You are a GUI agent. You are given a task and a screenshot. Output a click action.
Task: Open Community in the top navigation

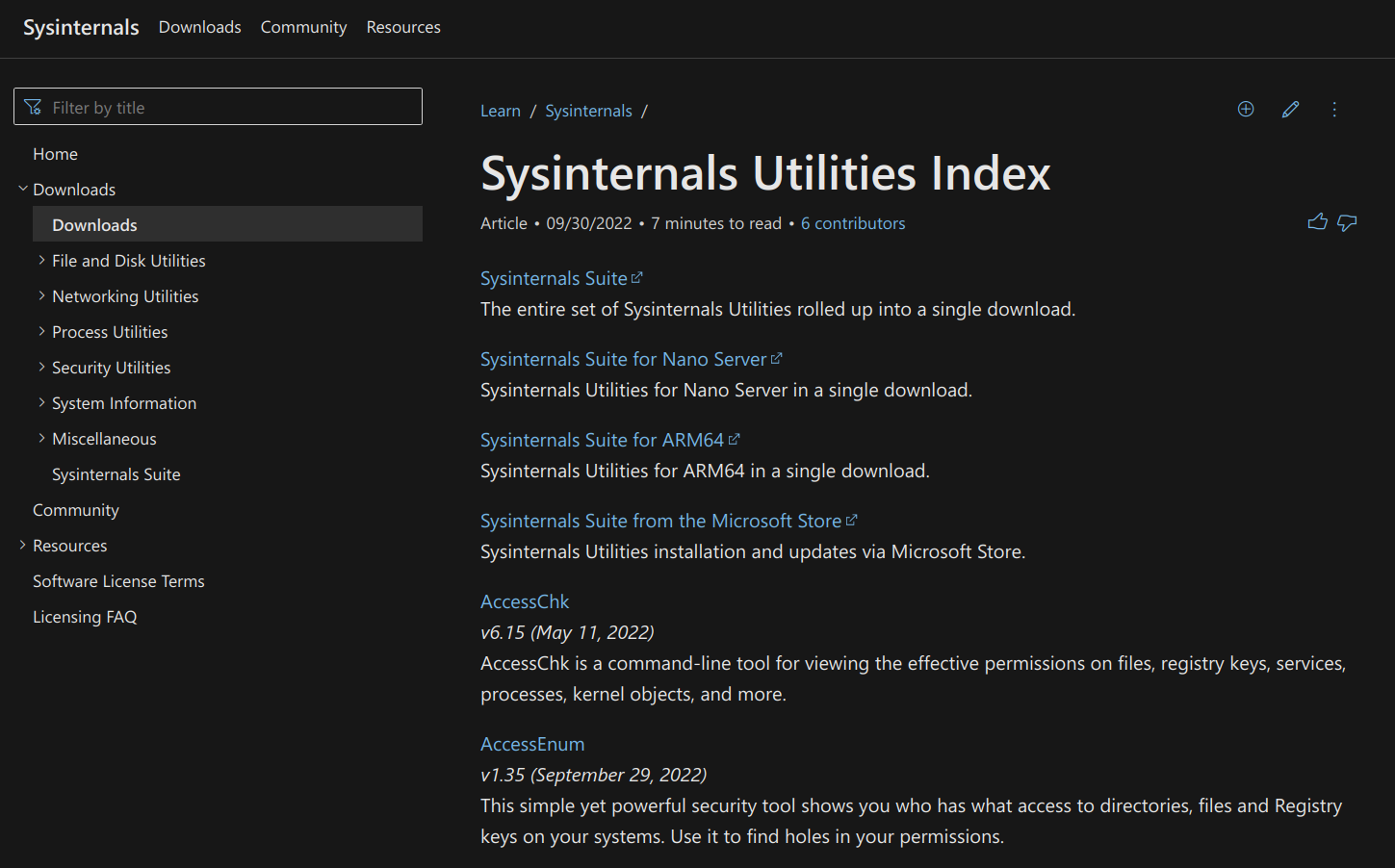click(303, 27)
